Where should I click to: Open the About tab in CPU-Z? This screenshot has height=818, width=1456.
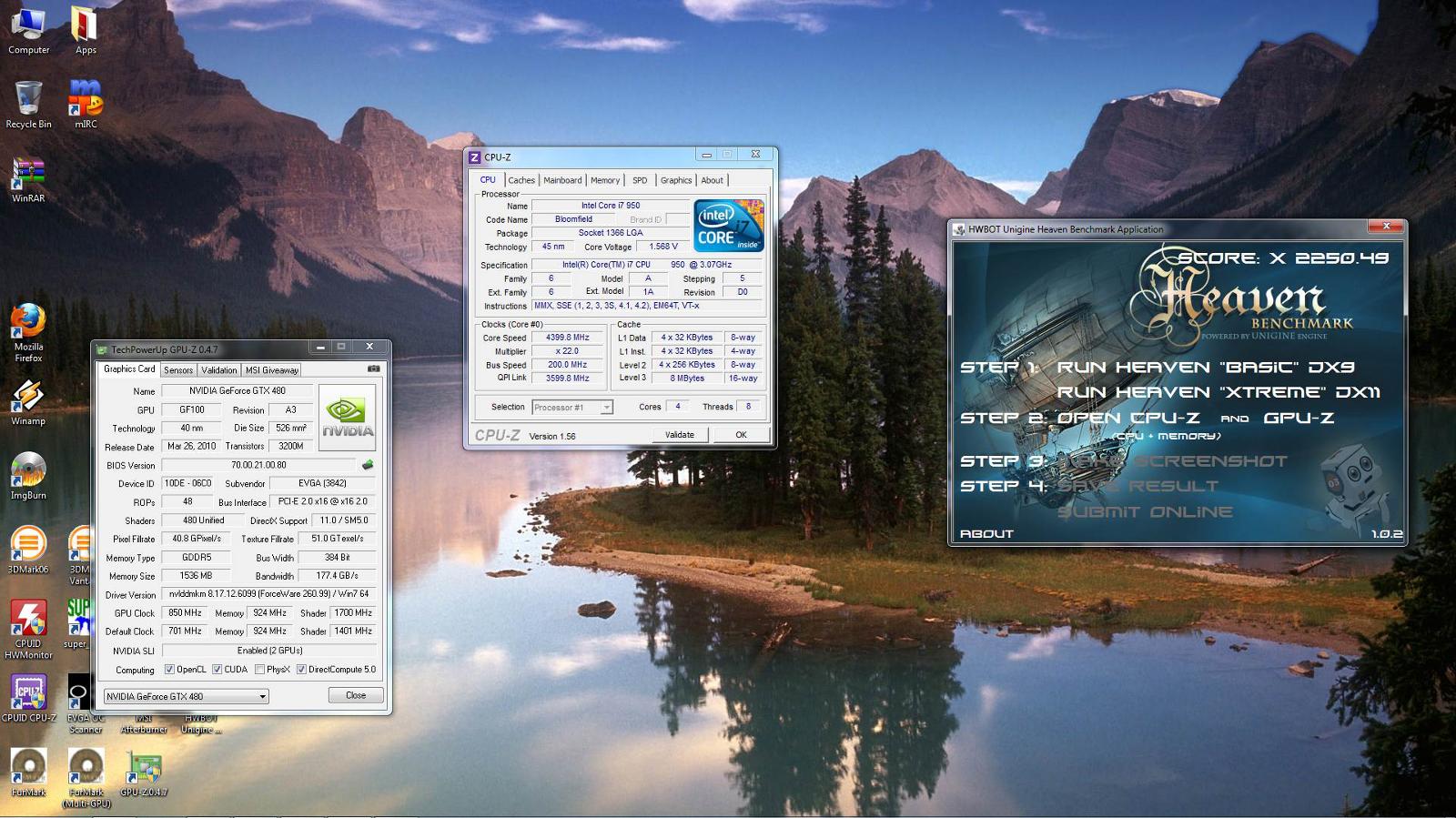713,180
